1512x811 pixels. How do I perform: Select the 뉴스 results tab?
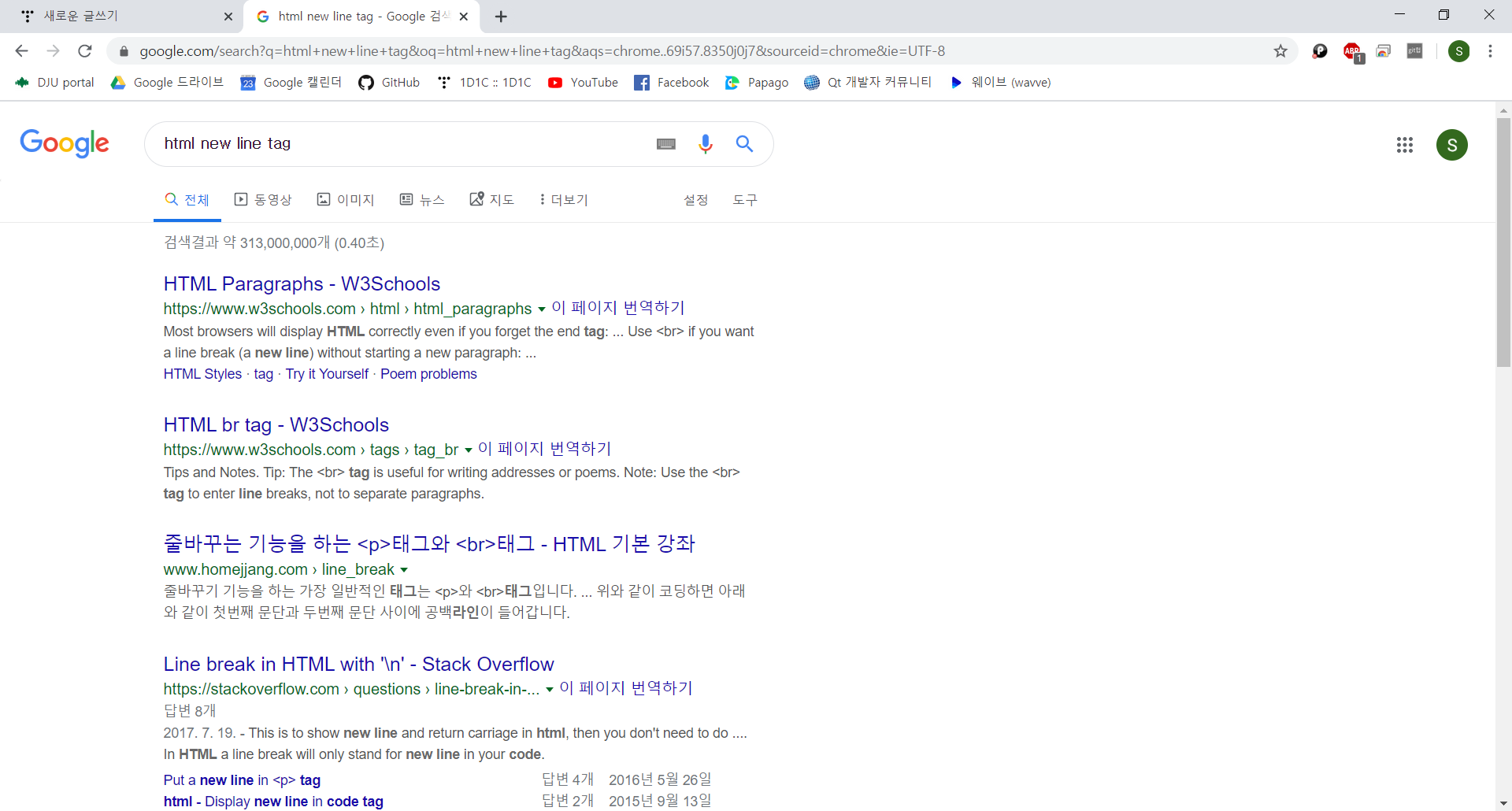pos(422,200)
